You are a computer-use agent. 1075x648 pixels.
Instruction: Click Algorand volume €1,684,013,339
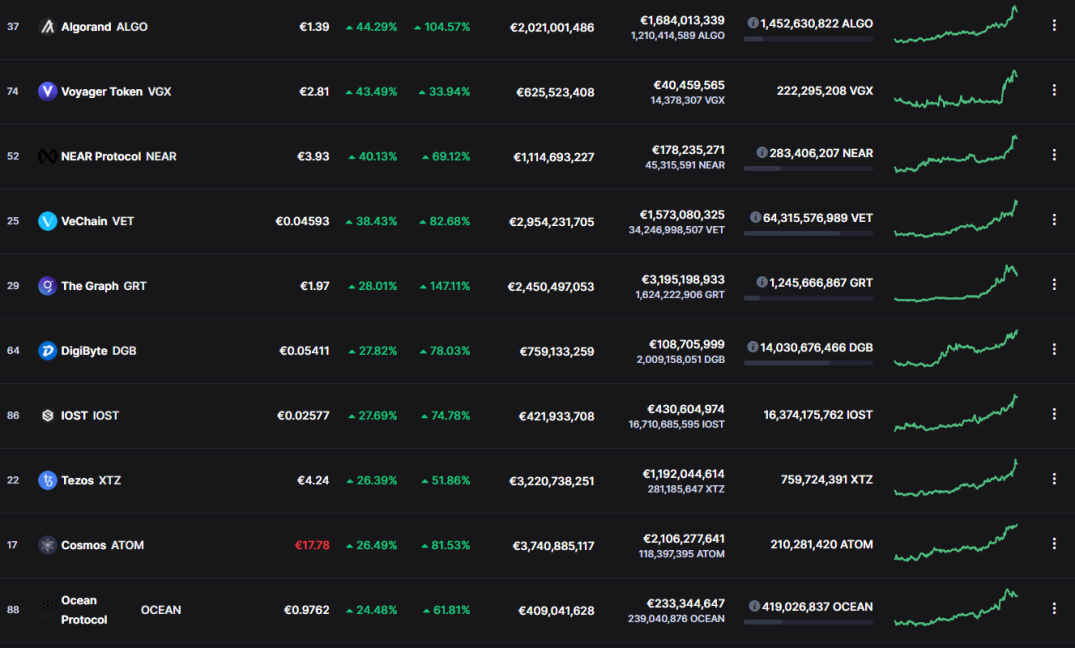point(682,21)
